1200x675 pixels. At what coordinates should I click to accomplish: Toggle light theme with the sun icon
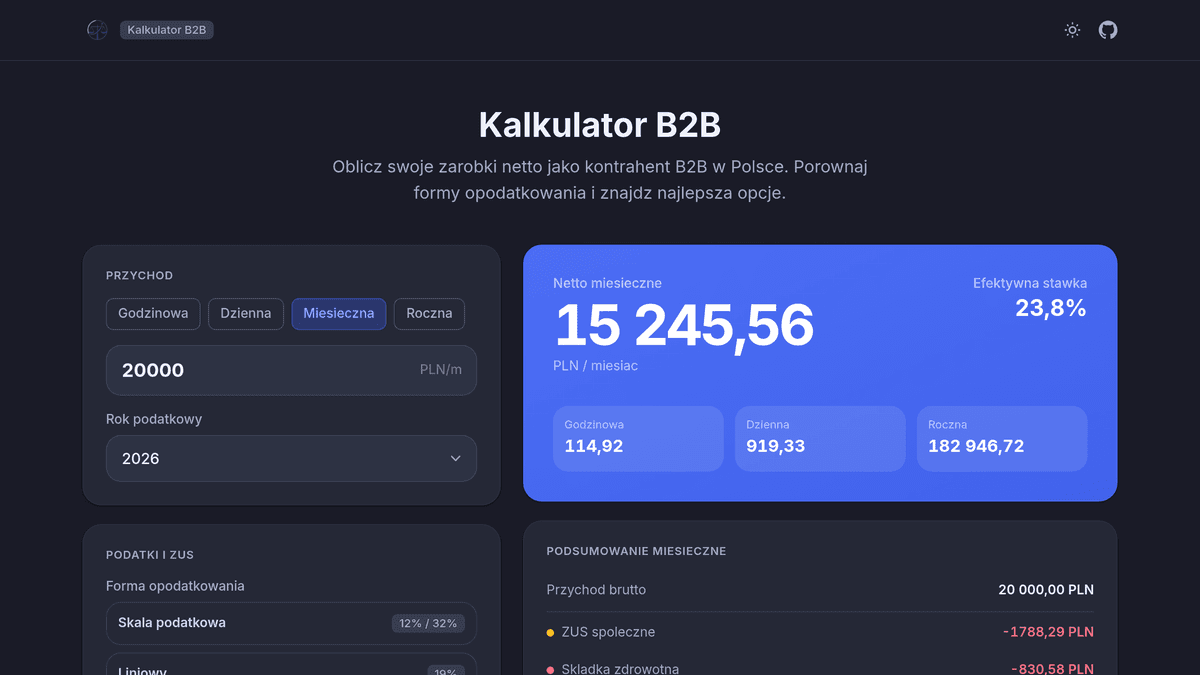1072,30
